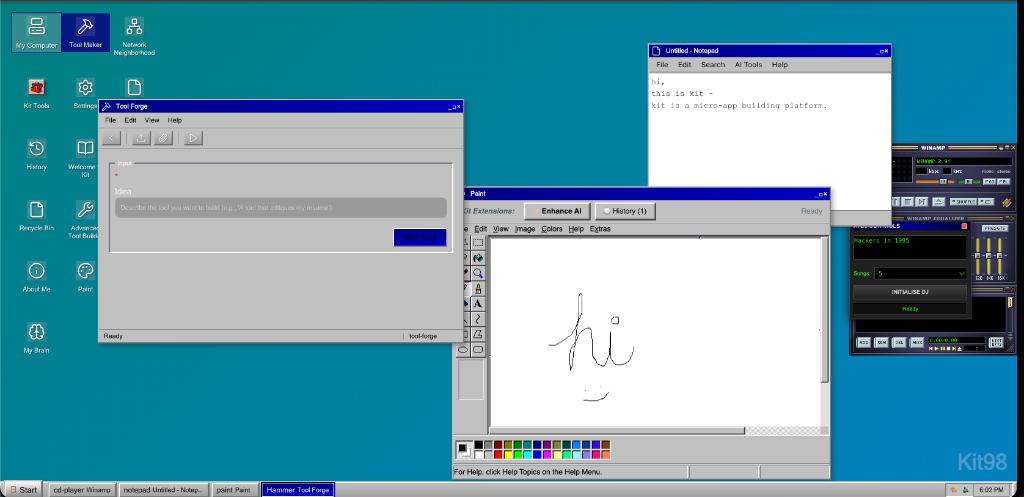Pick the magenta color swatch in Paint palette
Screen dimensions: 1024x497
click(547, 455)
